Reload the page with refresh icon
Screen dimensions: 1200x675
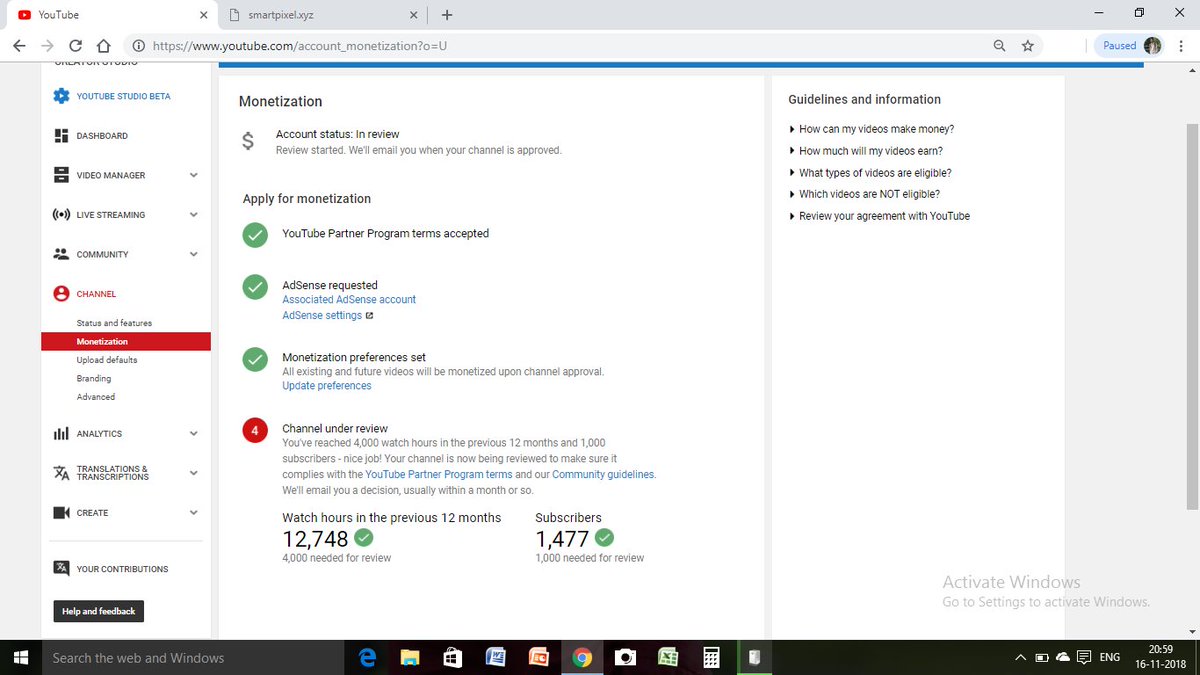[75, 46]
